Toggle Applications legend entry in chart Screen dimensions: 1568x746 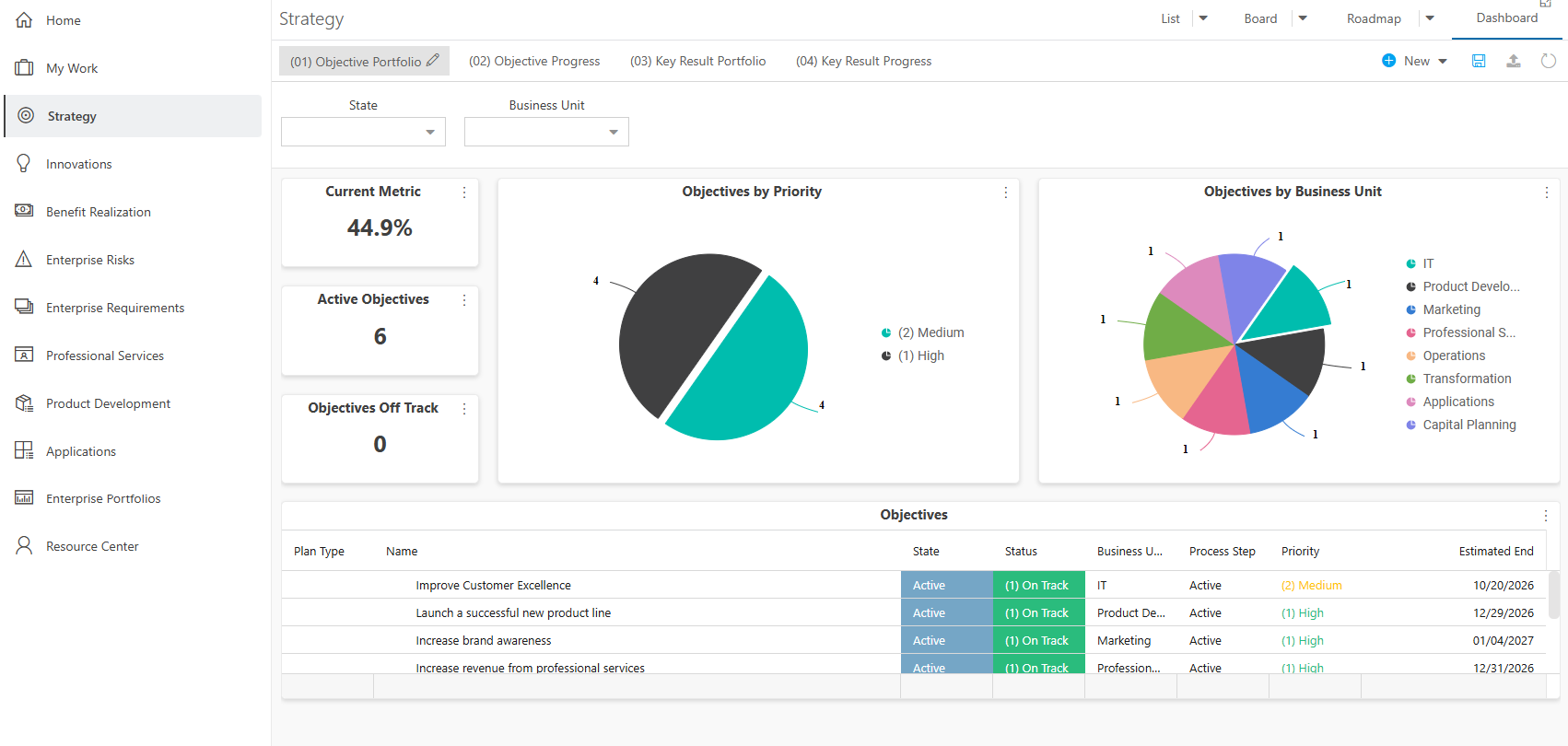click(1450, 402)
